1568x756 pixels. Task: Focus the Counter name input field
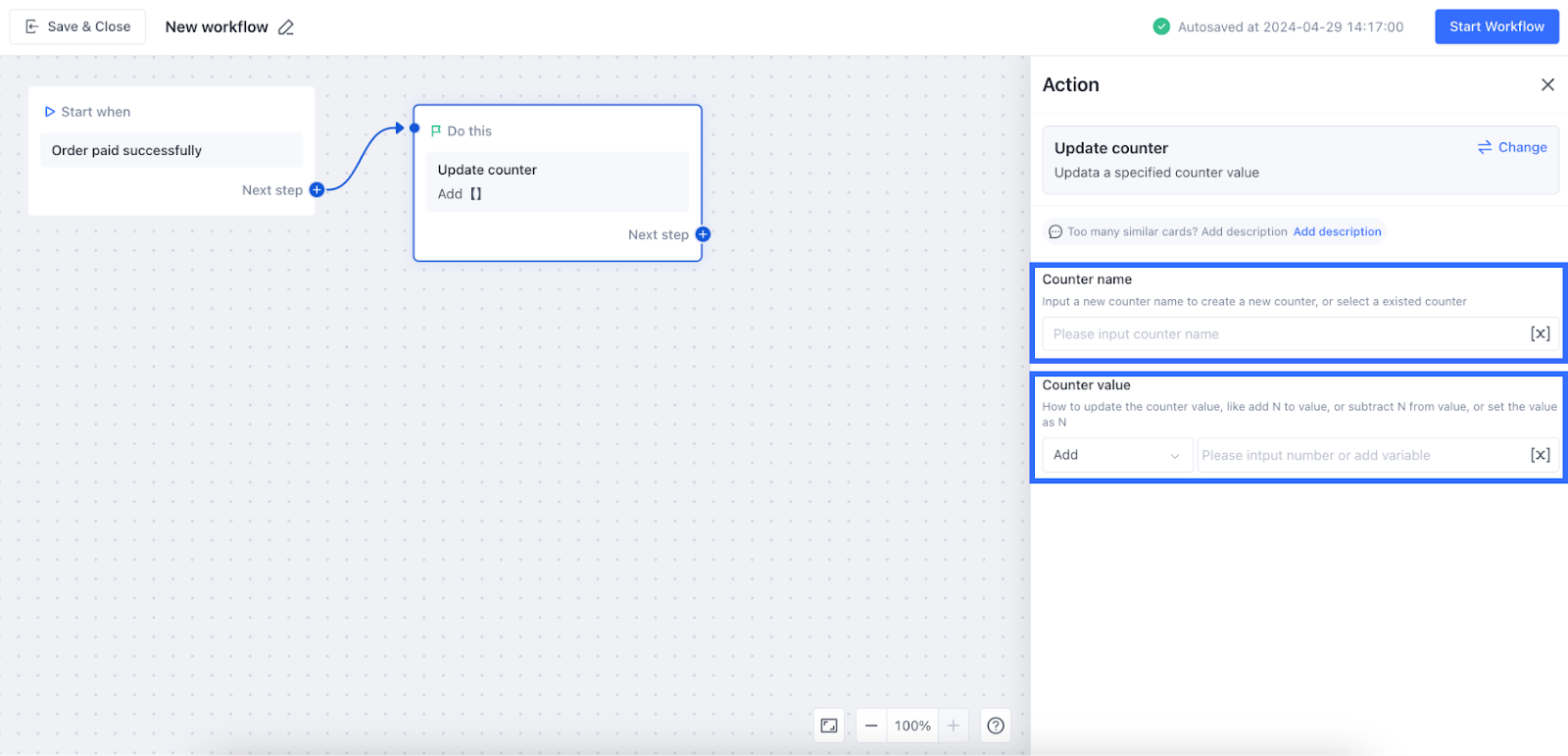pyautogui.click(x=1284, y=334)
